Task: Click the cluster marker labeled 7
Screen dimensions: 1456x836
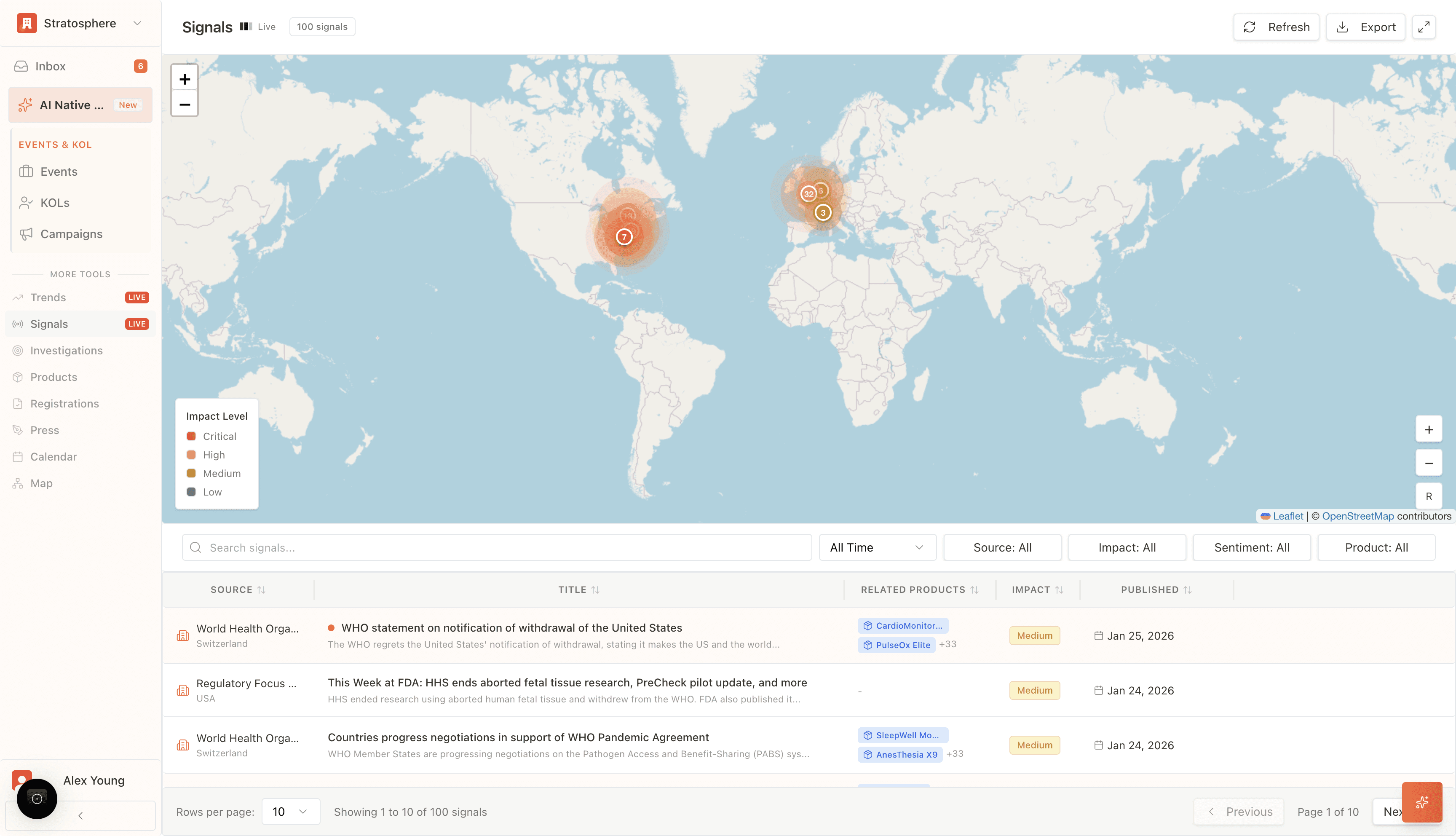Action: pos(624,236)
